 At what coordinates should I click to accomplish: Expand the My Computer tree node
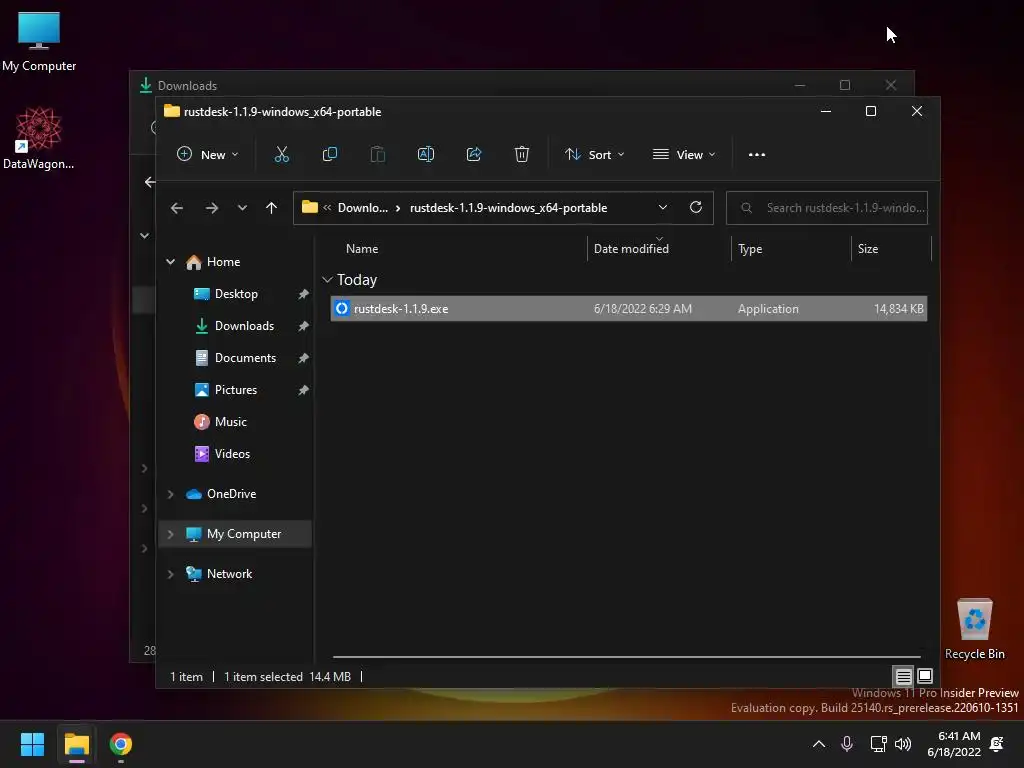click(x=170, y=534)
